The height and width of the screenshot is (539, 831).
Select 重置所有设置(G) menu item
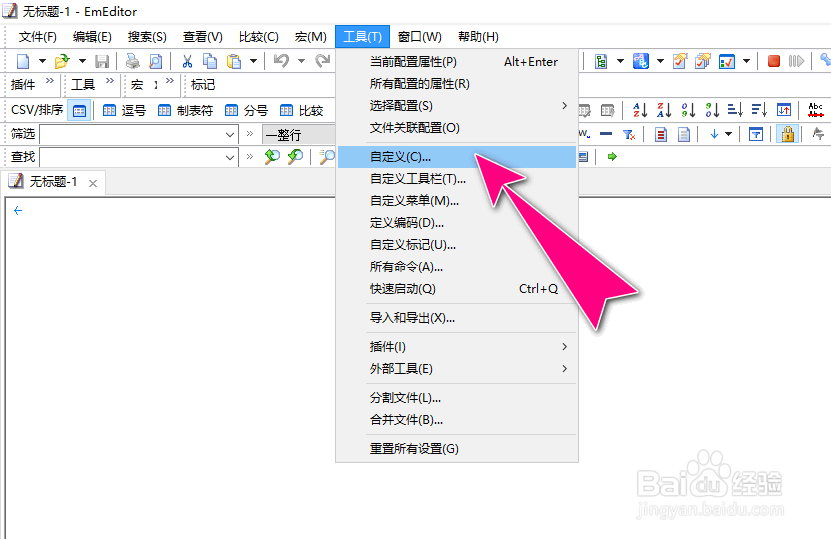click(x=457, y=449)
